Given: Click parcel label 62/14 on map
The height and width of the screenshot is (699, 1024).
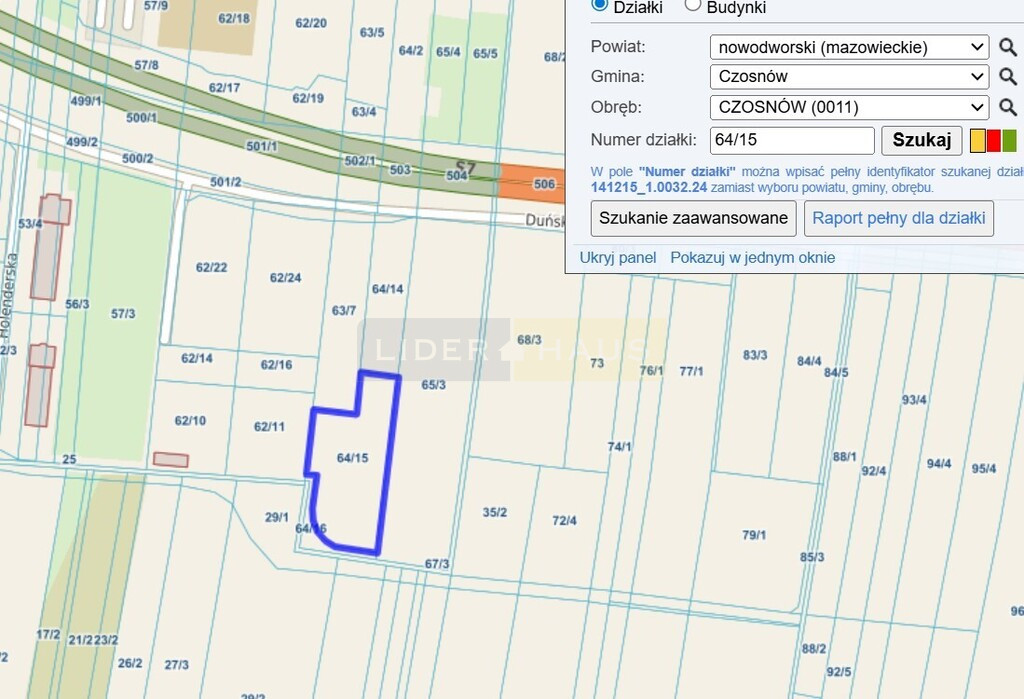Looking at the screenshot, I should pyautogui.click(x=197, y=358).
